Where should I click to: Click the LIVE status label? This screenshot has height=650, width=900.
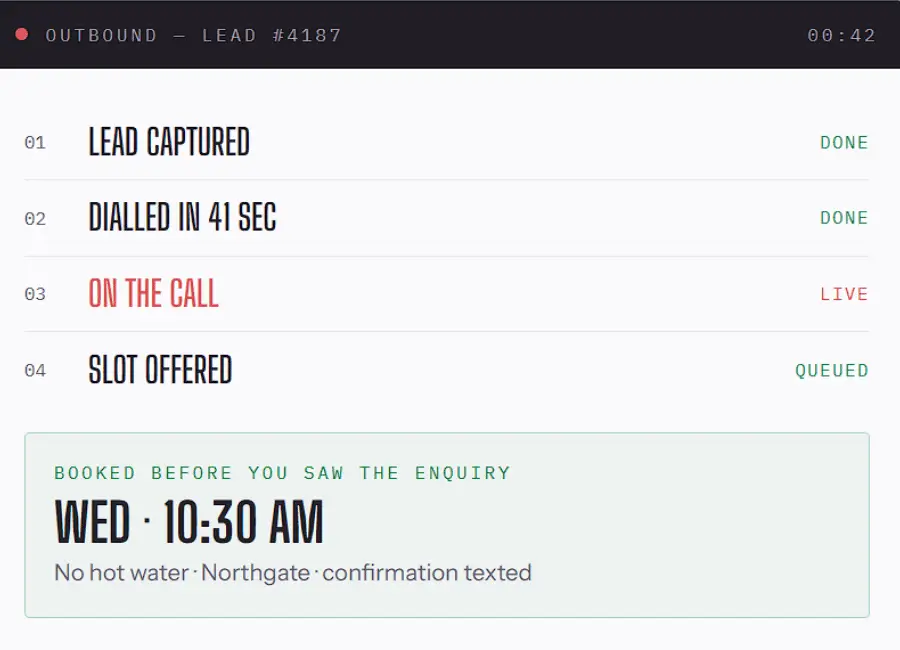(844, 294)
